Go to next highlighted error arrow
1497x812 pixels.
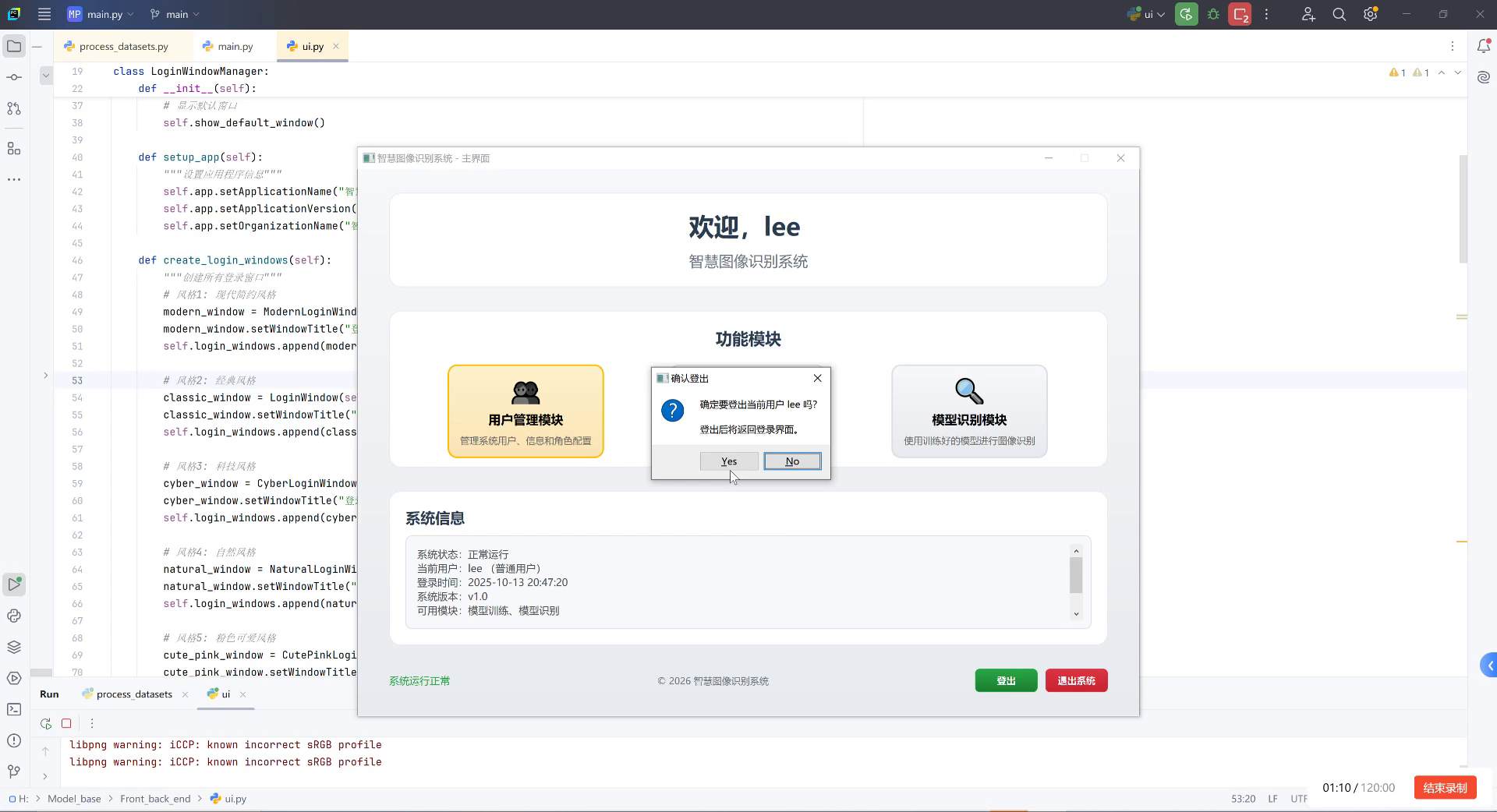[1457, 72]
